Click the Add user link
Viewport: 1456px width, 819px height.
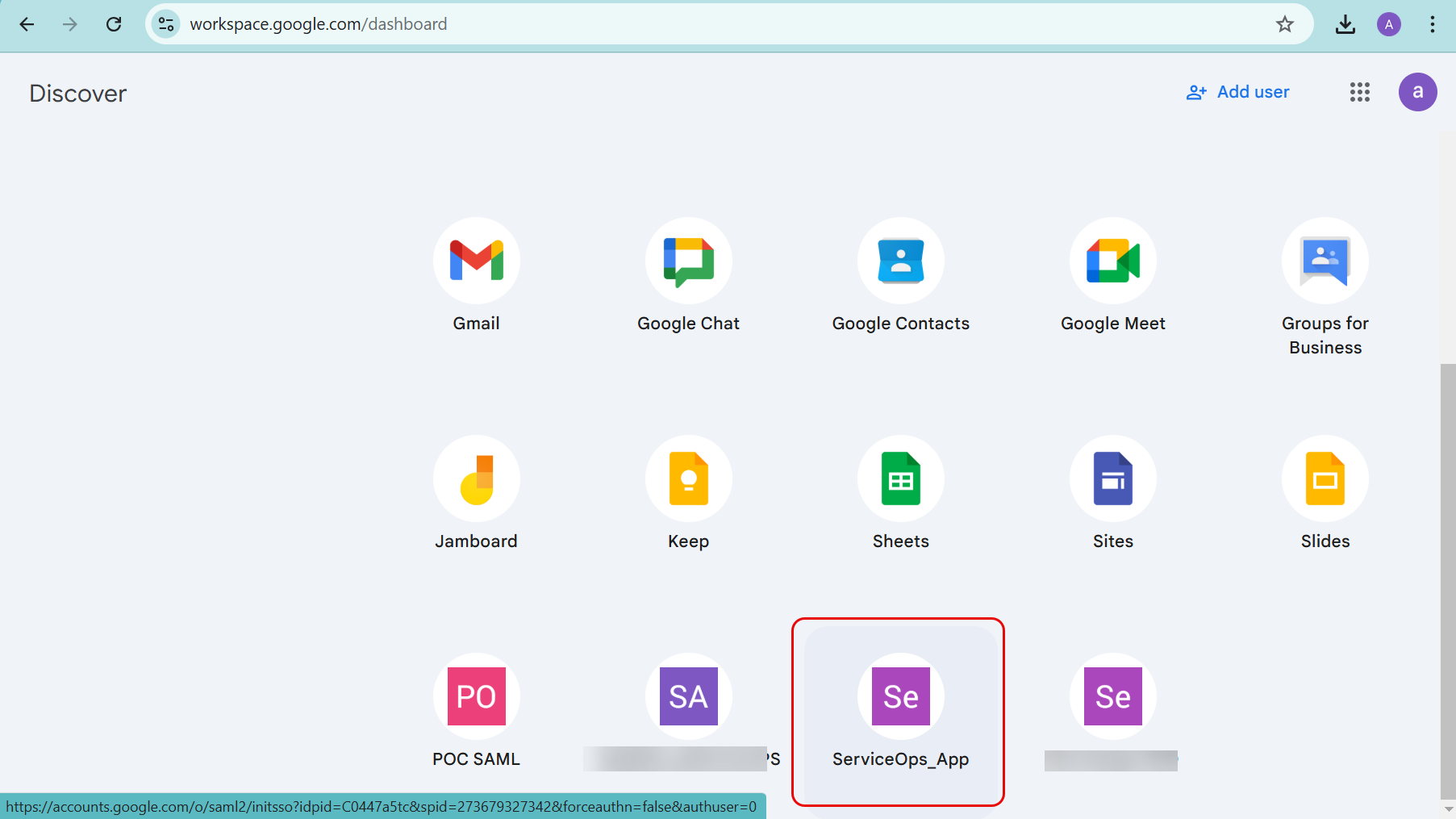(x=1238, y=92)
